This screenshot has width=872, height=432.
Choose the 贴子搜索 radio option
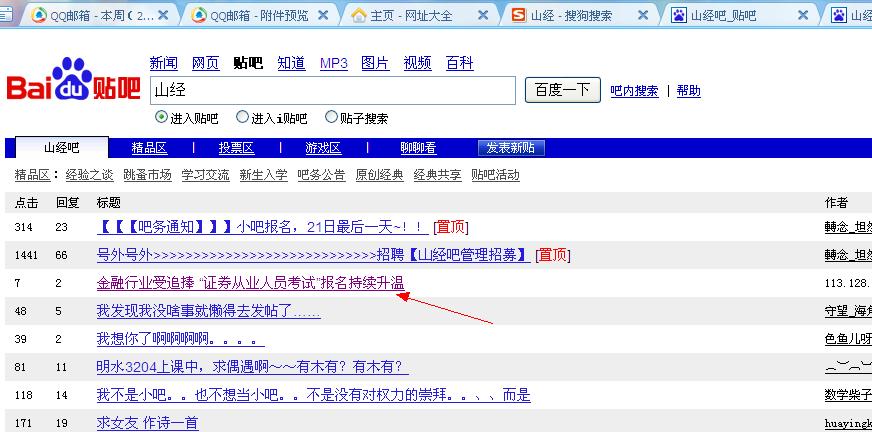(331, 118)
